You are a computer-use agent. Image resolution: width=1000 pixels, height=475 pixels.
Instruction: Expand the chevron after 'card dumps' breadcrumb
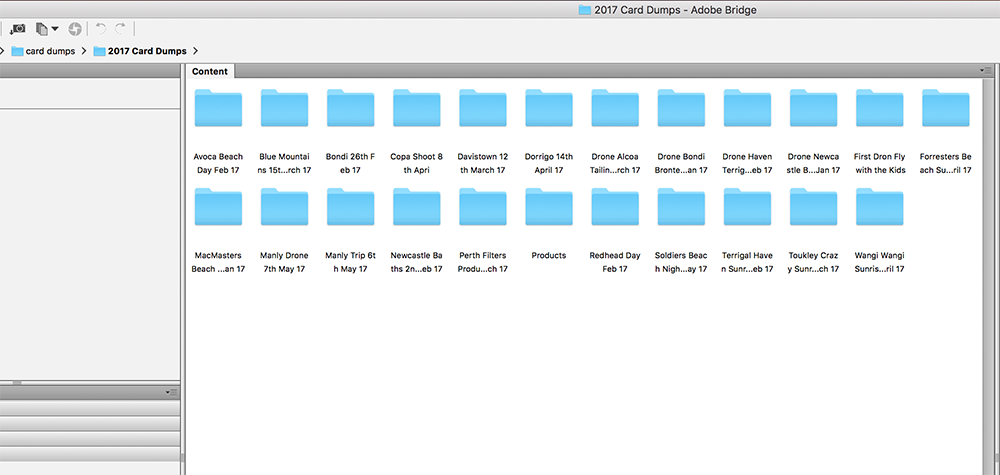coord(84,51)
